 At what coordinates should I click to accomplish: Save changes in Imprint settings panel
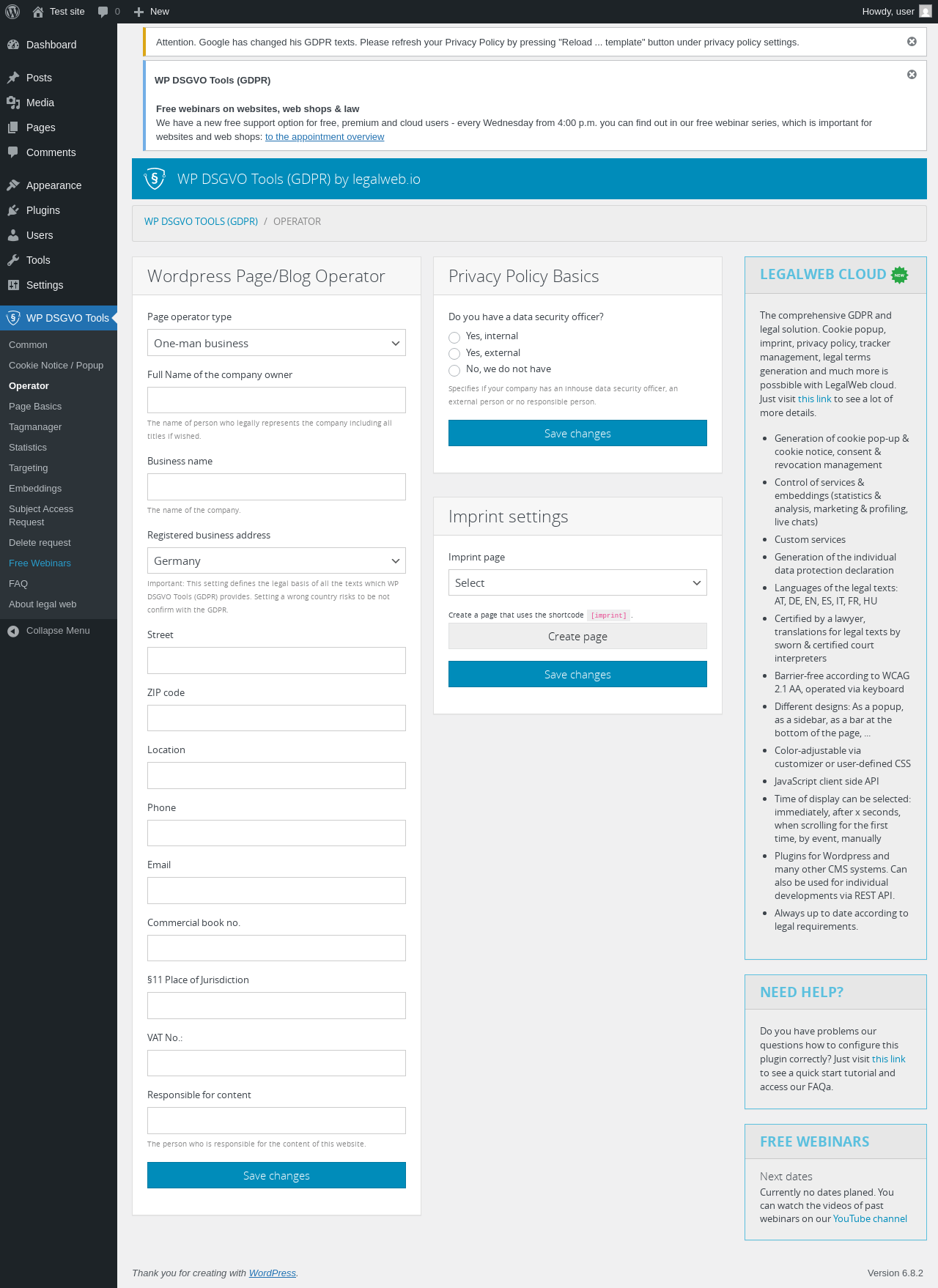[x=577, y=674]
